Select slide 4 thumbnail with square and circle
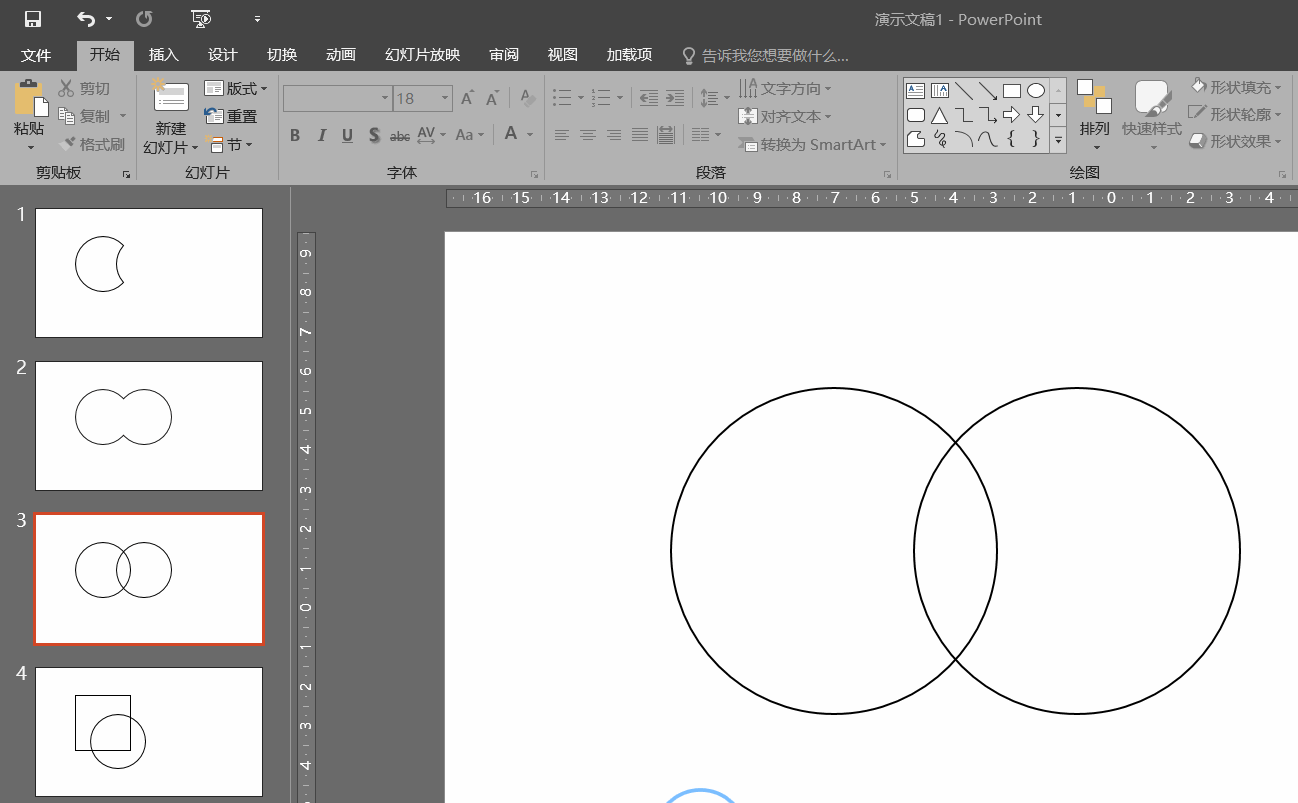1298x803 pixels. pos(149,732)
